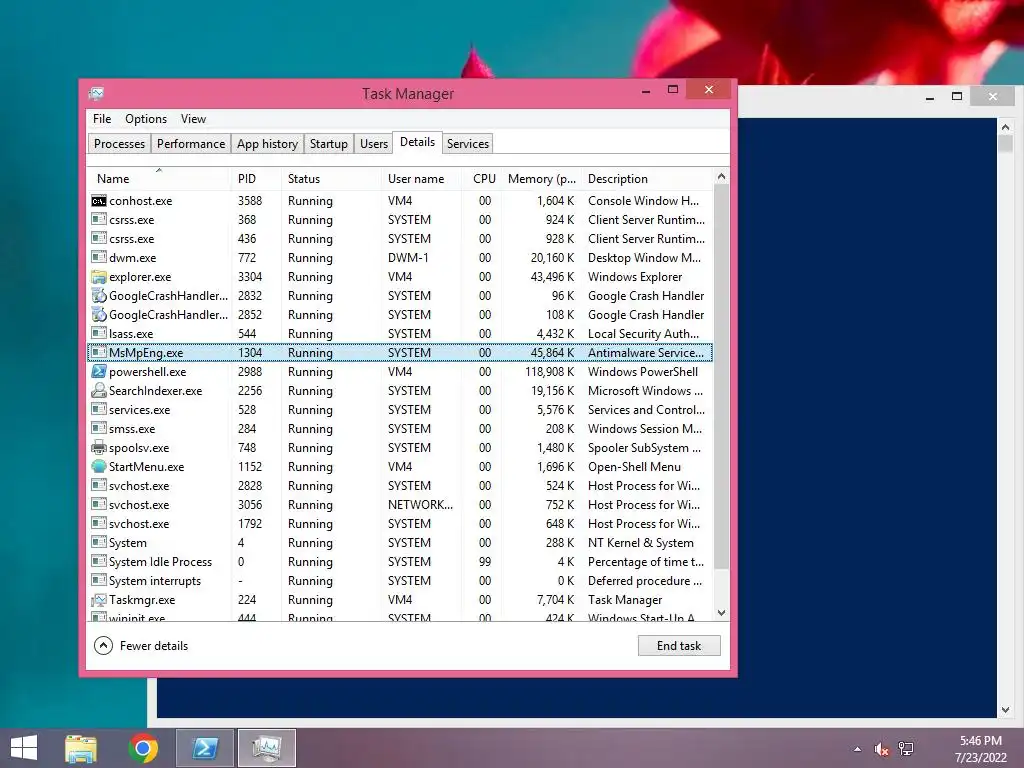Switch to PowerShell on the taskbar
Viewport: 1024px width, 768px height.
coord(205,748)
